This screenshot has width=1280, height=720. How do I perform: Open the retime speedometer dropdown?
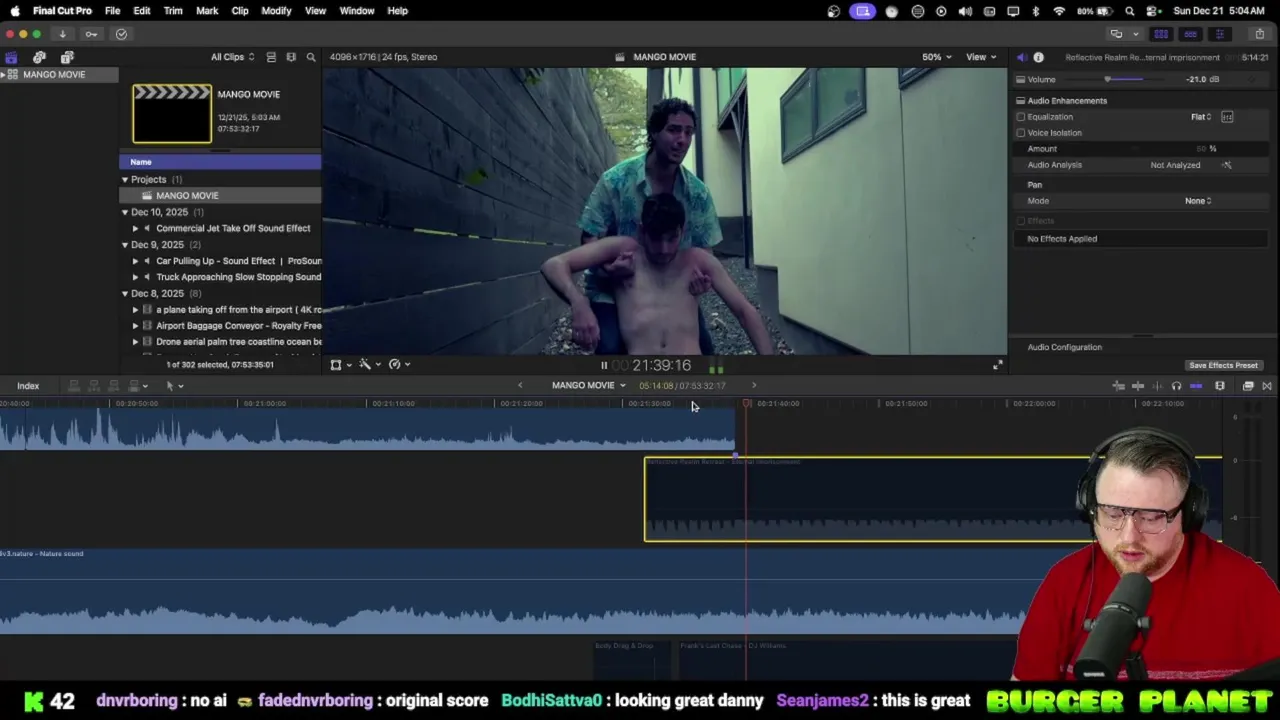pos(400,365)
